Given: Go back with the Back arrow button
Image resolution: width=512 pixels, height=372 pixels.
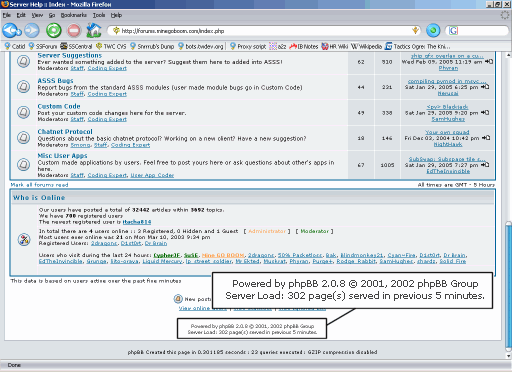Looking at the screenshot, I should click(12, 31).
